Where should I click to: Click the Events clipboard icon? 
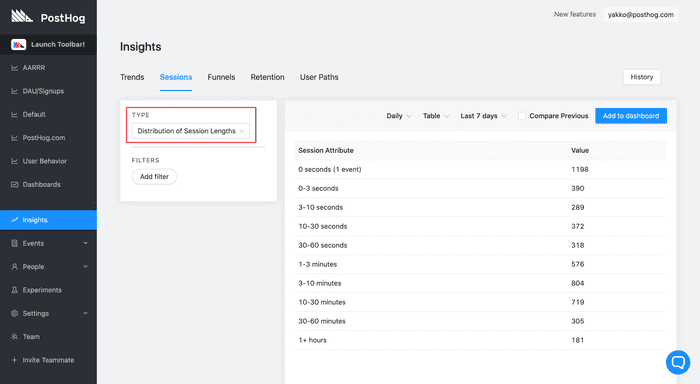pos(14,243)
